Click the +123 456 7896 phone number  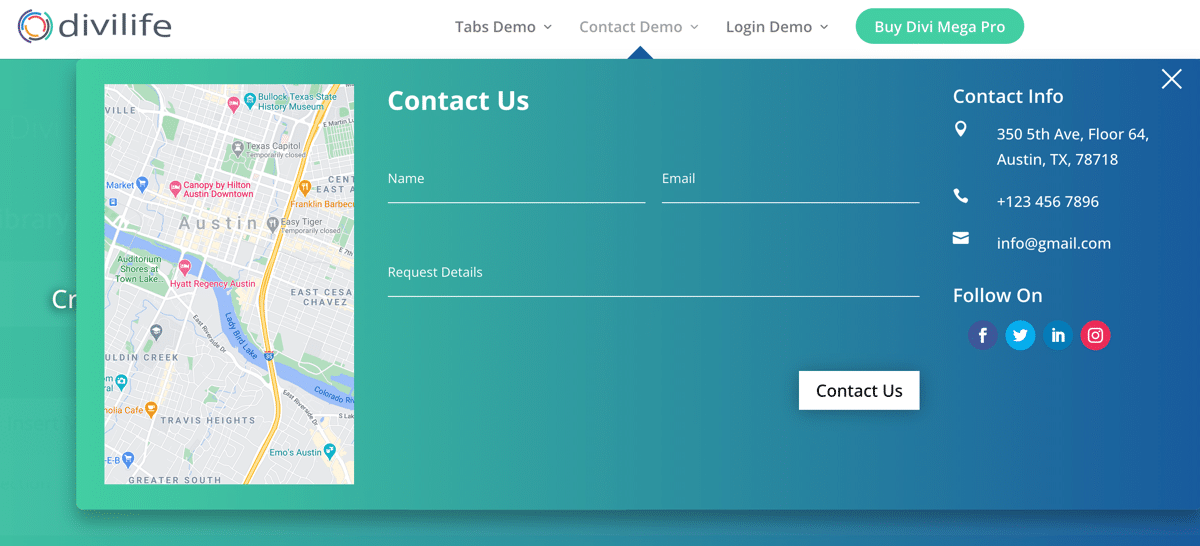1048,201
